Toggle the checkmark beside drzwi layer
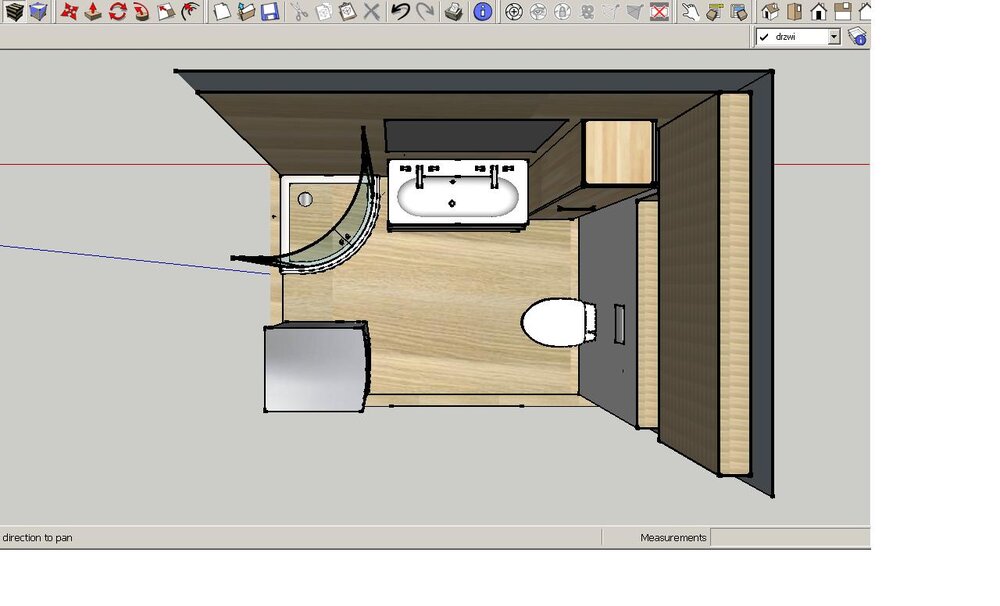 tap(764, 37)
